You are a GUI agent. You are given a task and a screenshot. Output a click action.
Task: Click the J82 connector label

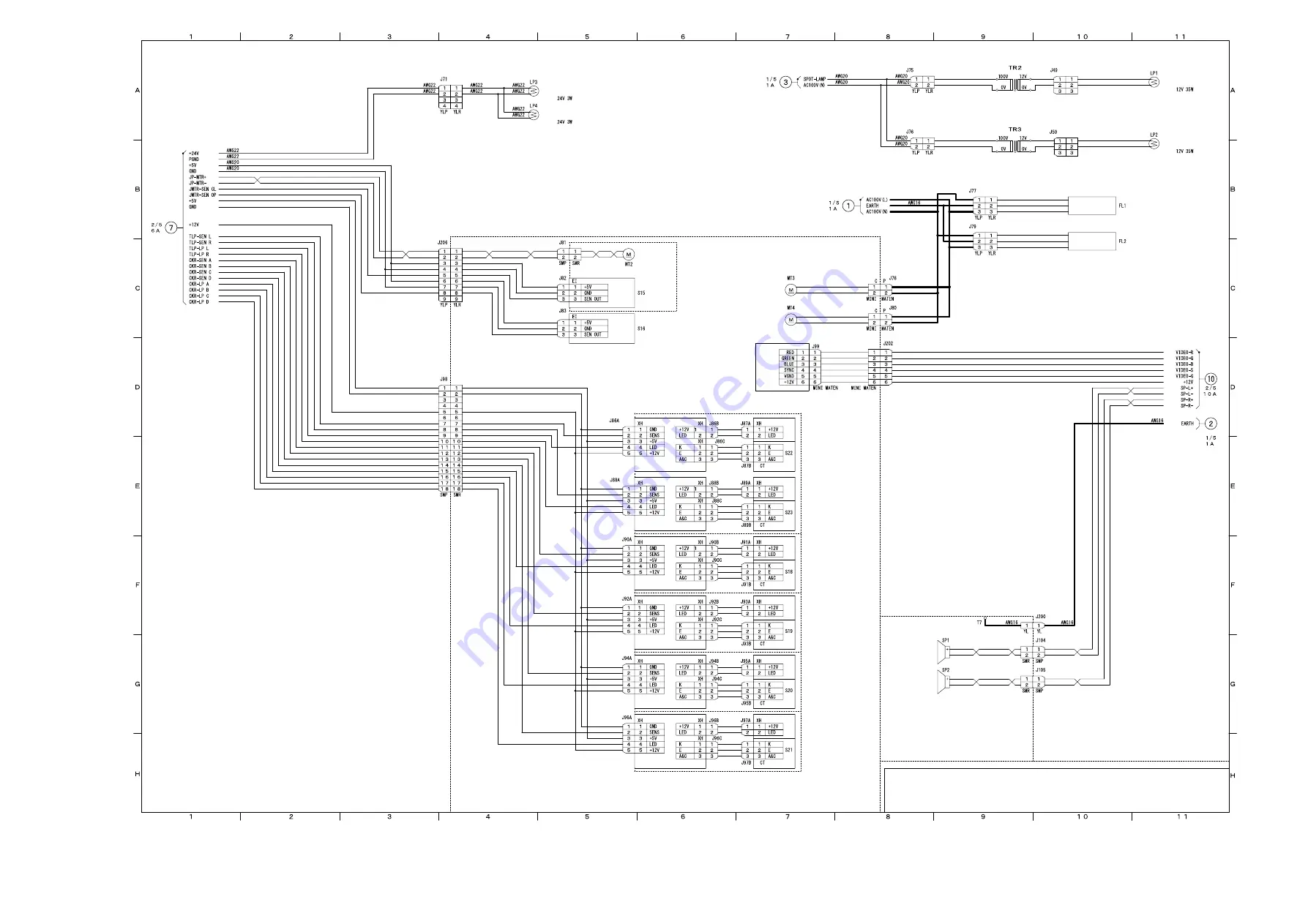click(x=562, y=278)
